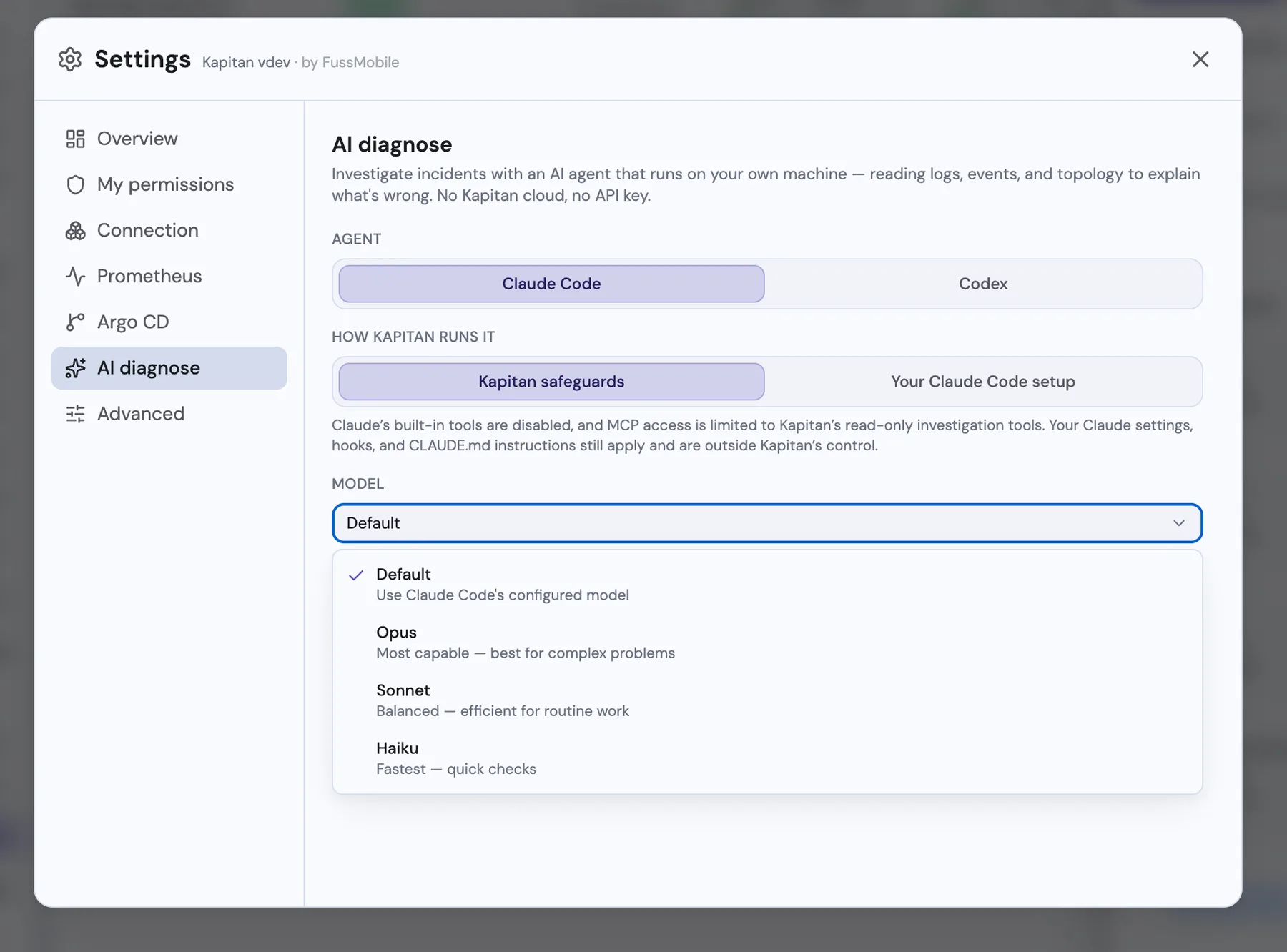The height and width of the screenshot is (952, 1287).
Task: Click the My permissions shield icon
Action: point(75,184)
